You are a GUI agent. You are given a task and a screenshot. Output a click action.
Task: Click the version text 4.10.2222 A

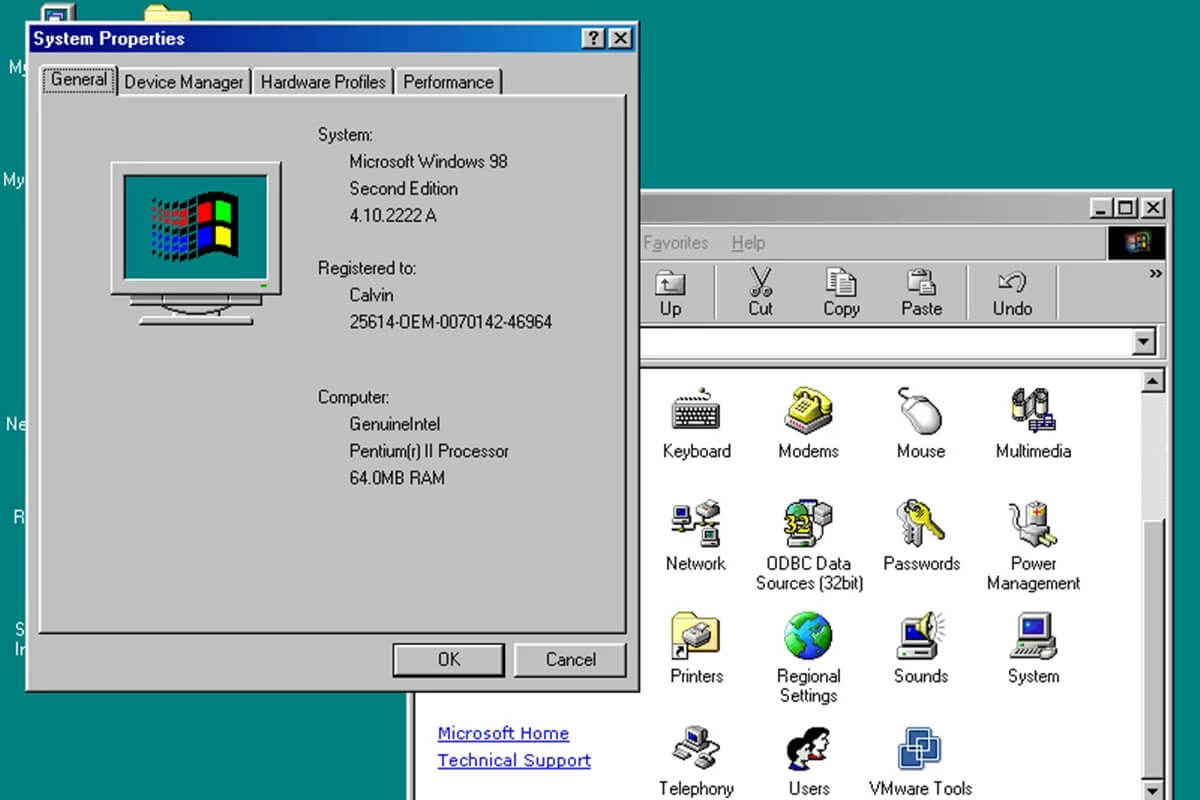coord(392,215)
